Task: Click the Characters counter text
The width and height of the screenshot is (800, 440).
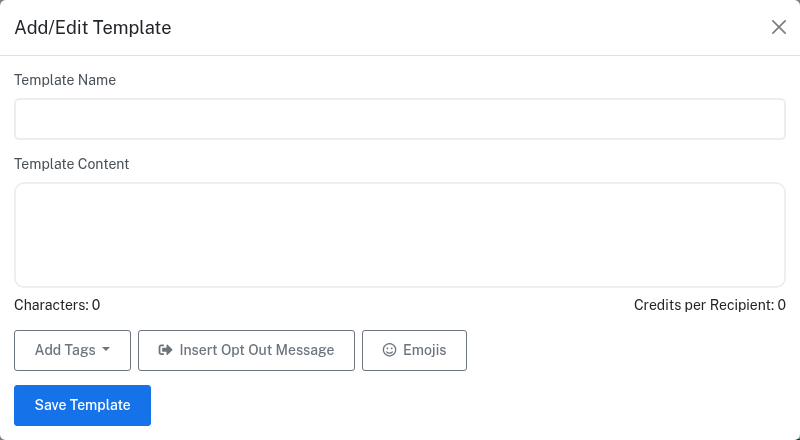Action: (x=57, y=305)
